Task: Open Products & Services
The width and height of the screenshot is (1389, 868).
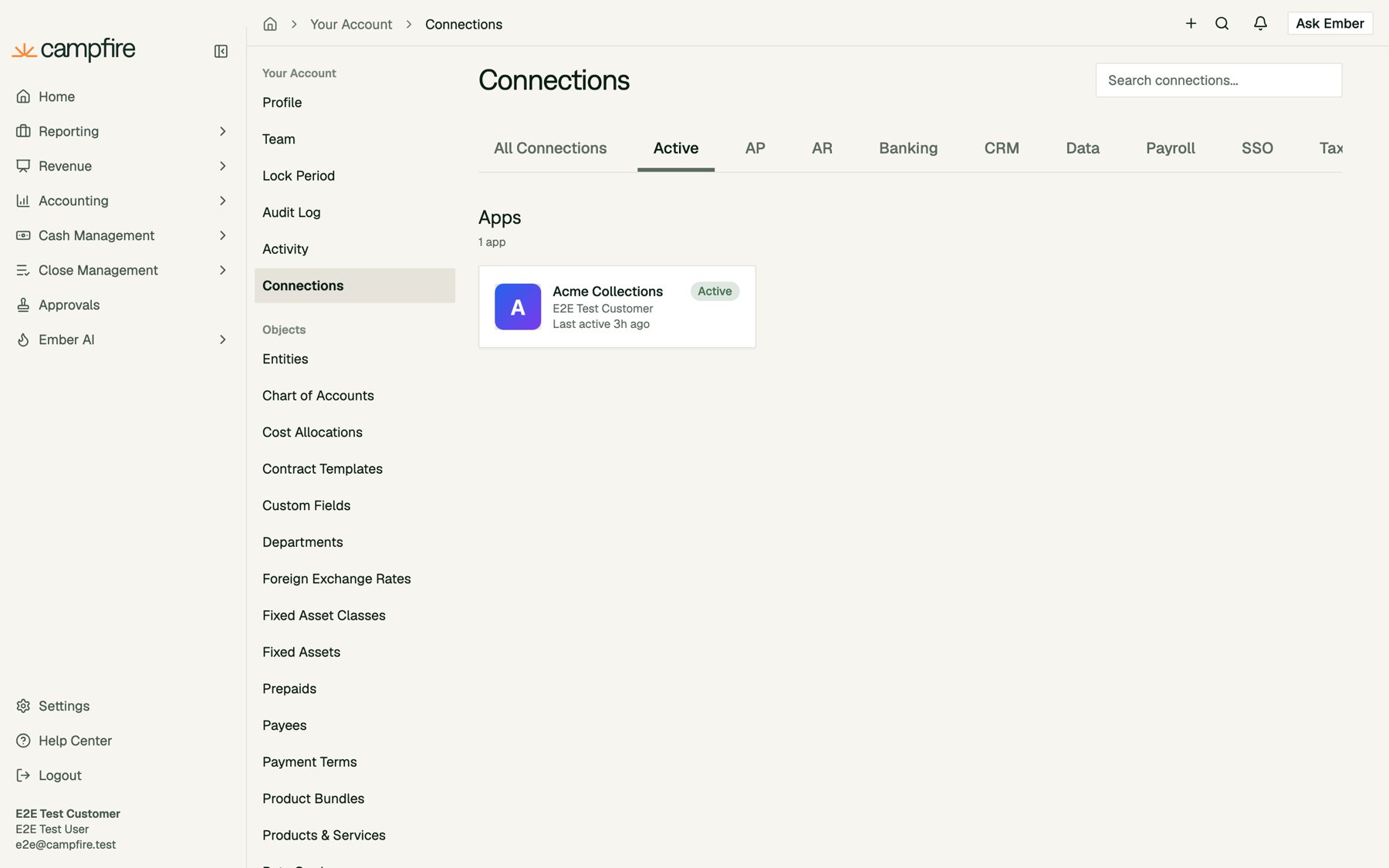Action: (355, 836)
